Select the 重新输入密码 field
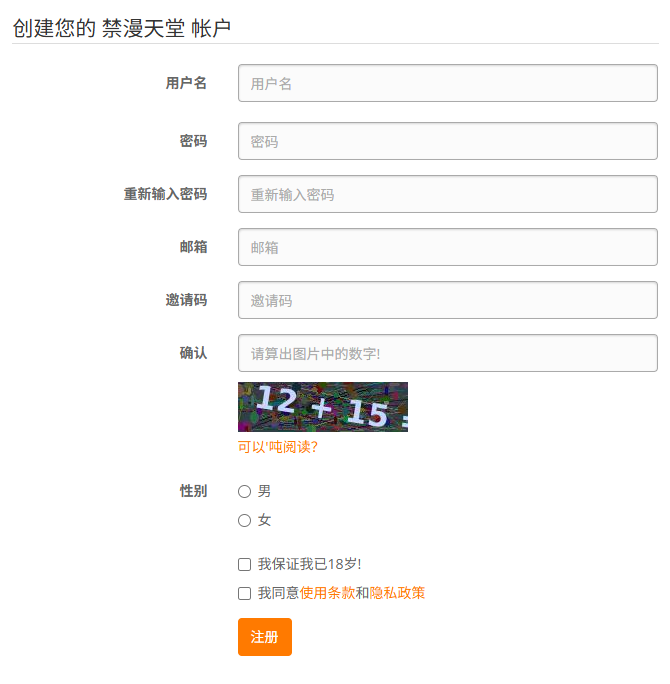 coord(448,194)
